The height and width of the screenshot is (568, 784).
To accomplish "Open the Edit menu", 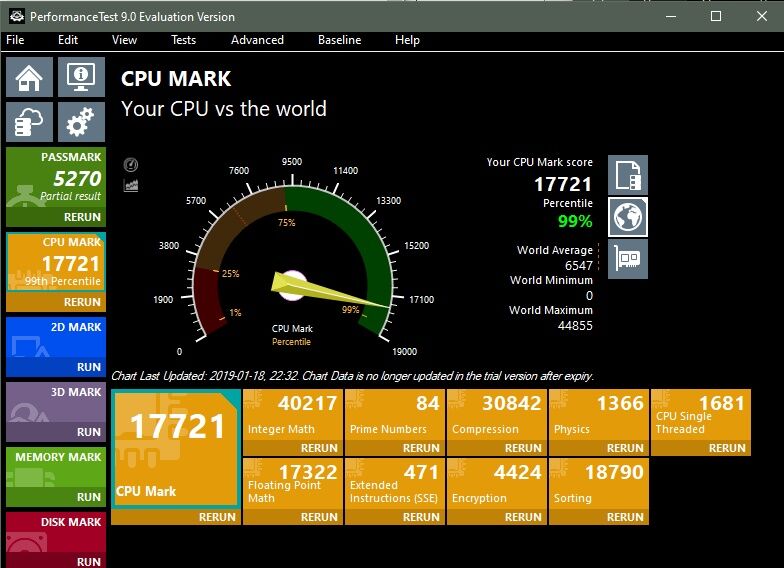I will pos(68,40).
